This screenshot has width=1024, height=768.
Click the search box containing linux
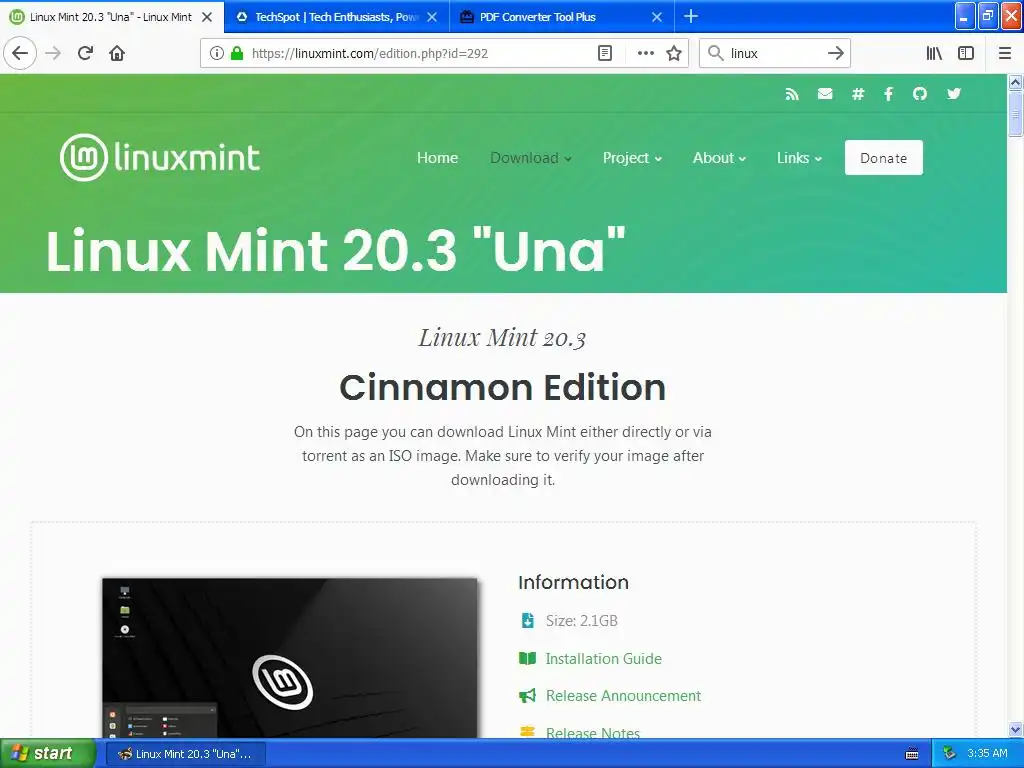(x=775, y=54)
